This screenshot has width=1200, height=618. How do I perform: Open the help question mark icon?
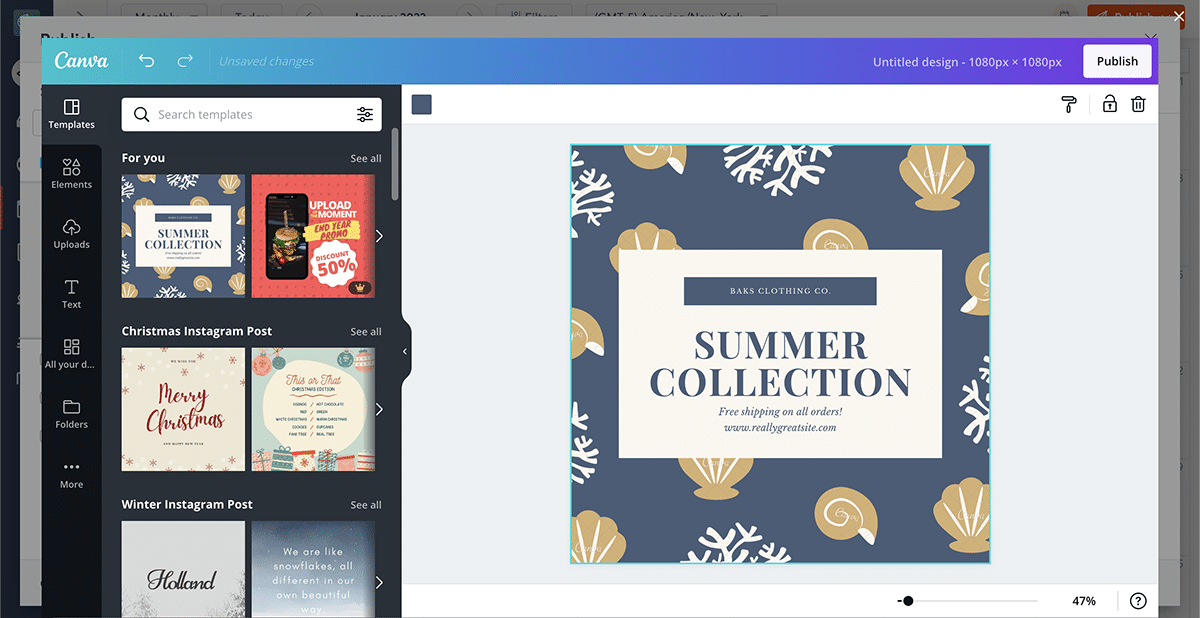click(x=1138, y=601)
